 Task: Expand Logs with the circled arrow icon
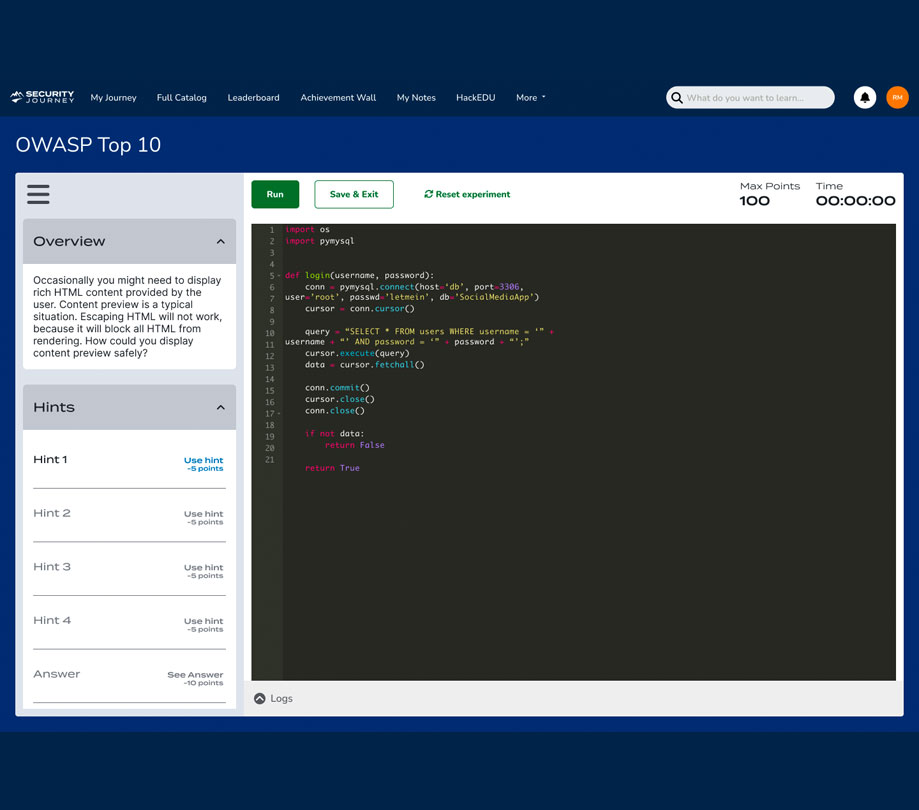(x=260, y=699)
